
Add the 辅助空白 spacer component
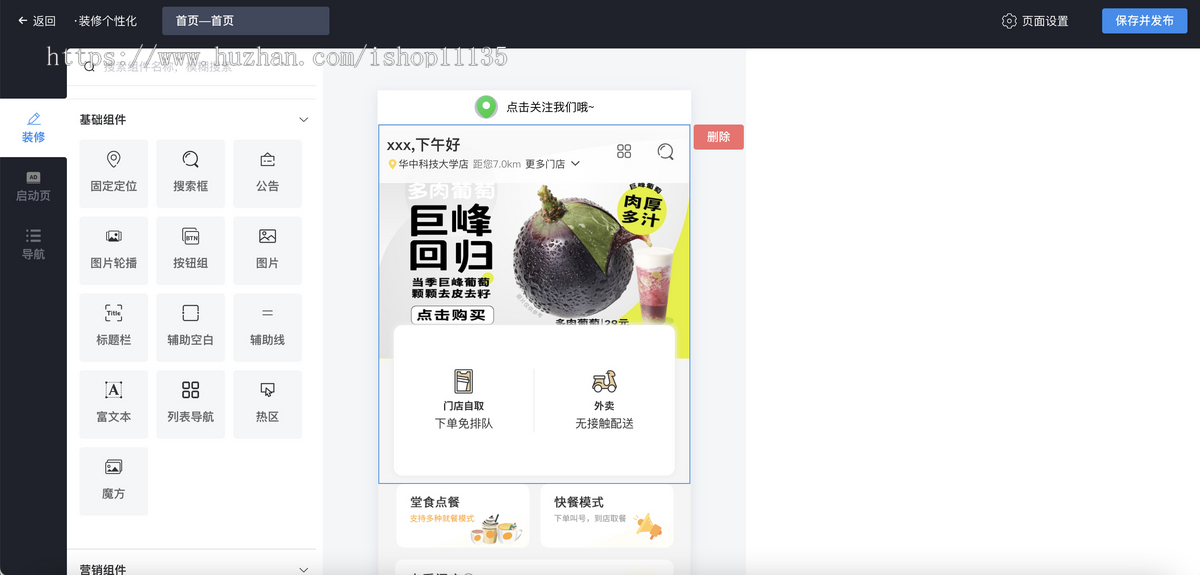coord(190,327)
